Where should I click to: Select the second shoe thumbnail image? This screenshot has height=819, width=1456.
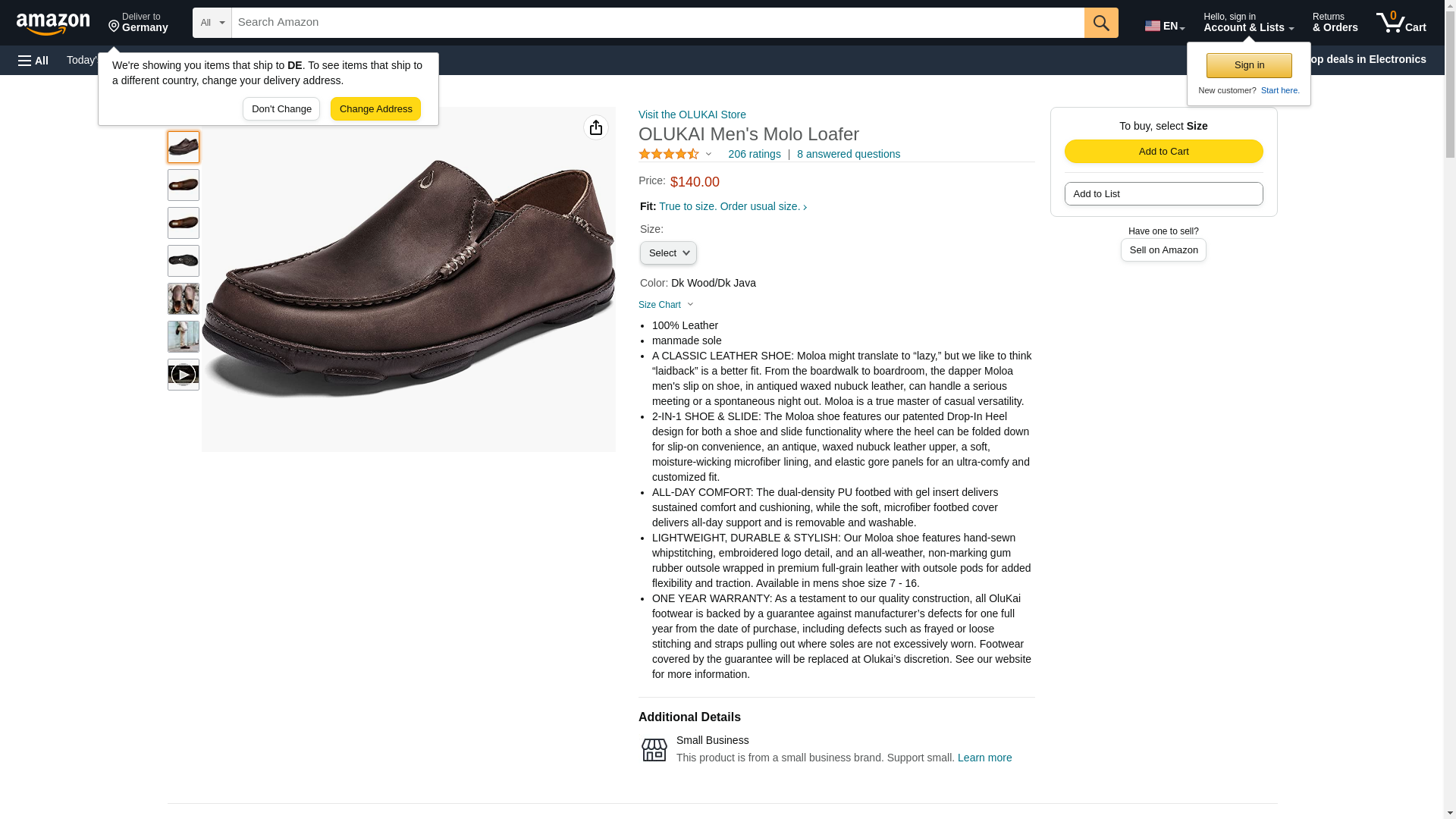click(184, 185)
